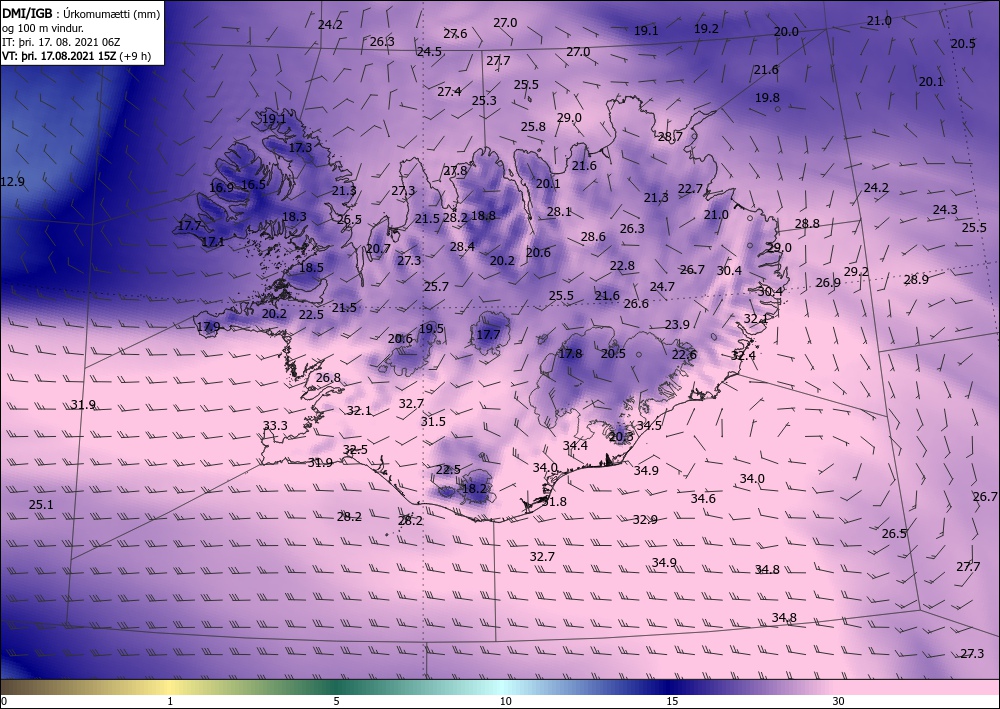Viewport: 1000px width, 709px height.
Task: Click the 25.7 value on the map
Action: coord(436,287)
